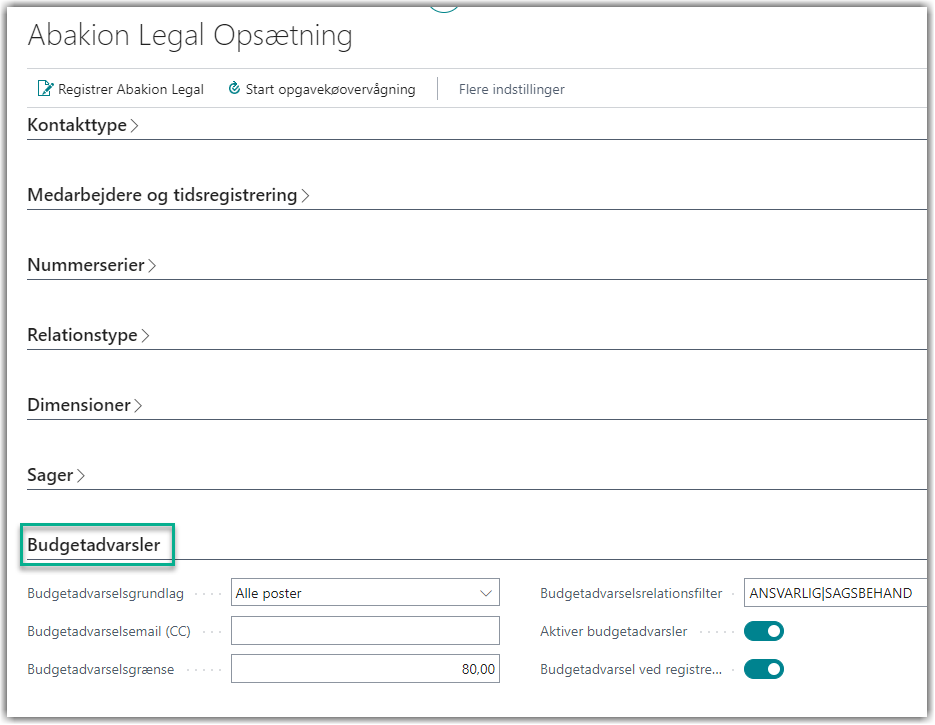The width and height of the screenshot is (935, 725).
Task: Expand the Kontakttype section
Action: (x=83, y=125)
